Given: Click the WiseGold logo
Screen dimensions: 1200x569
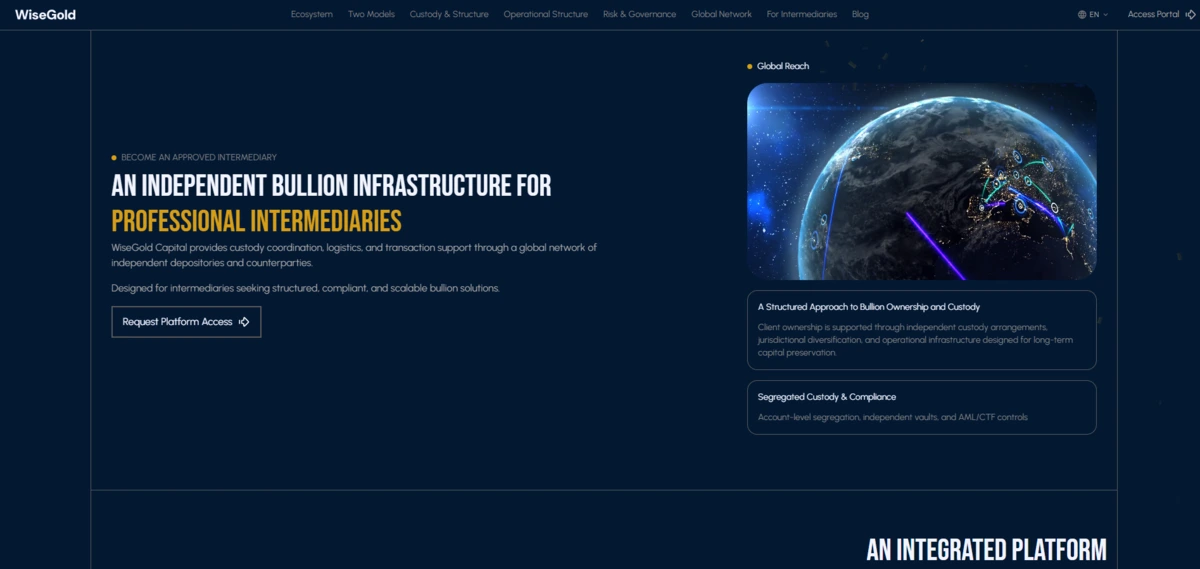Looking at the screenshot, I should click(x=45, y=15).
